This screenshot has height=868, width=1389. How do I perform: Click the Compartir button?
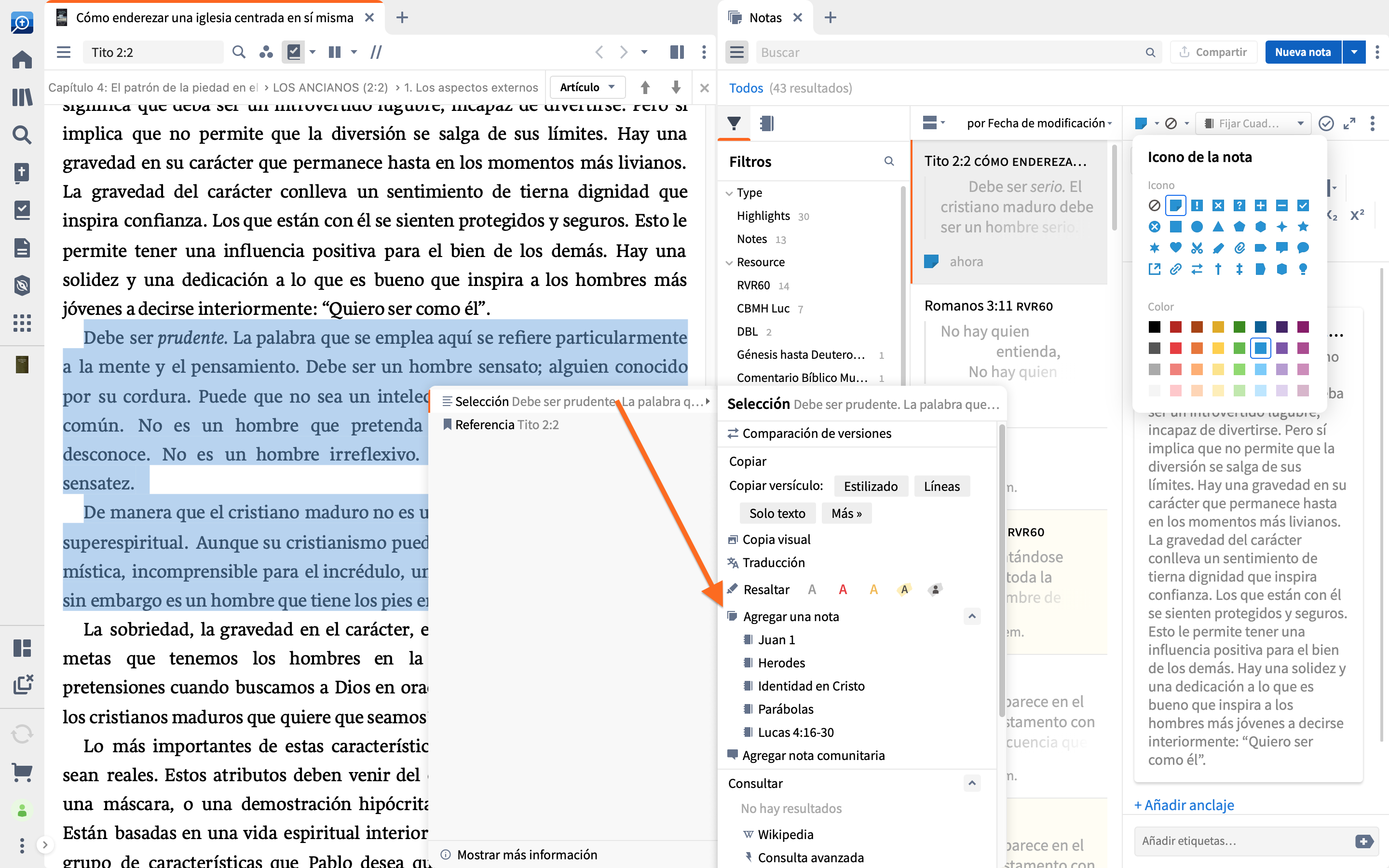click(x=1213, y=52)
